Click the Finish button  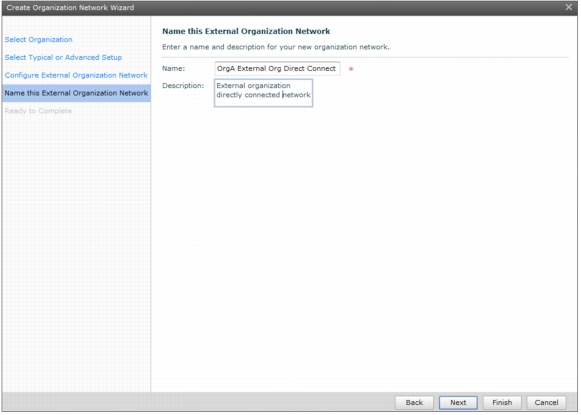[x=502, y=402]
